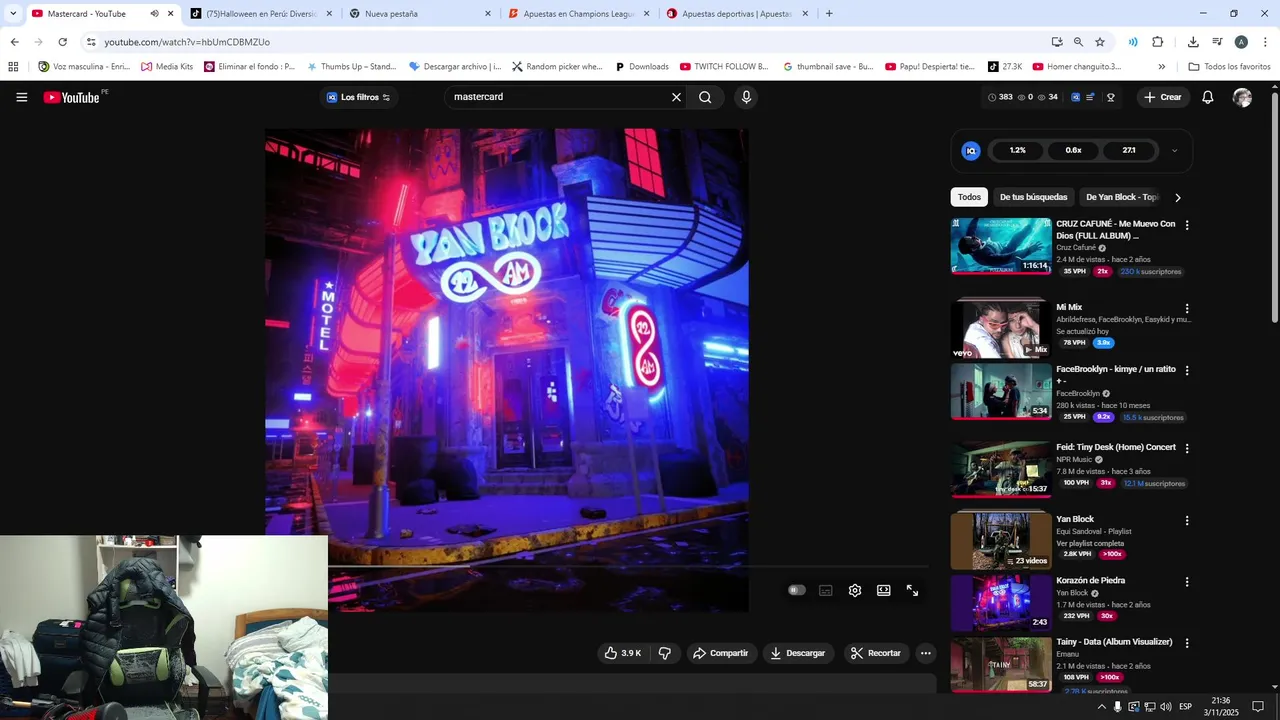This screenshot has height=720, width=1280.
Task: Open options for Korazón de Piedra video
Action: point(1187,581)
